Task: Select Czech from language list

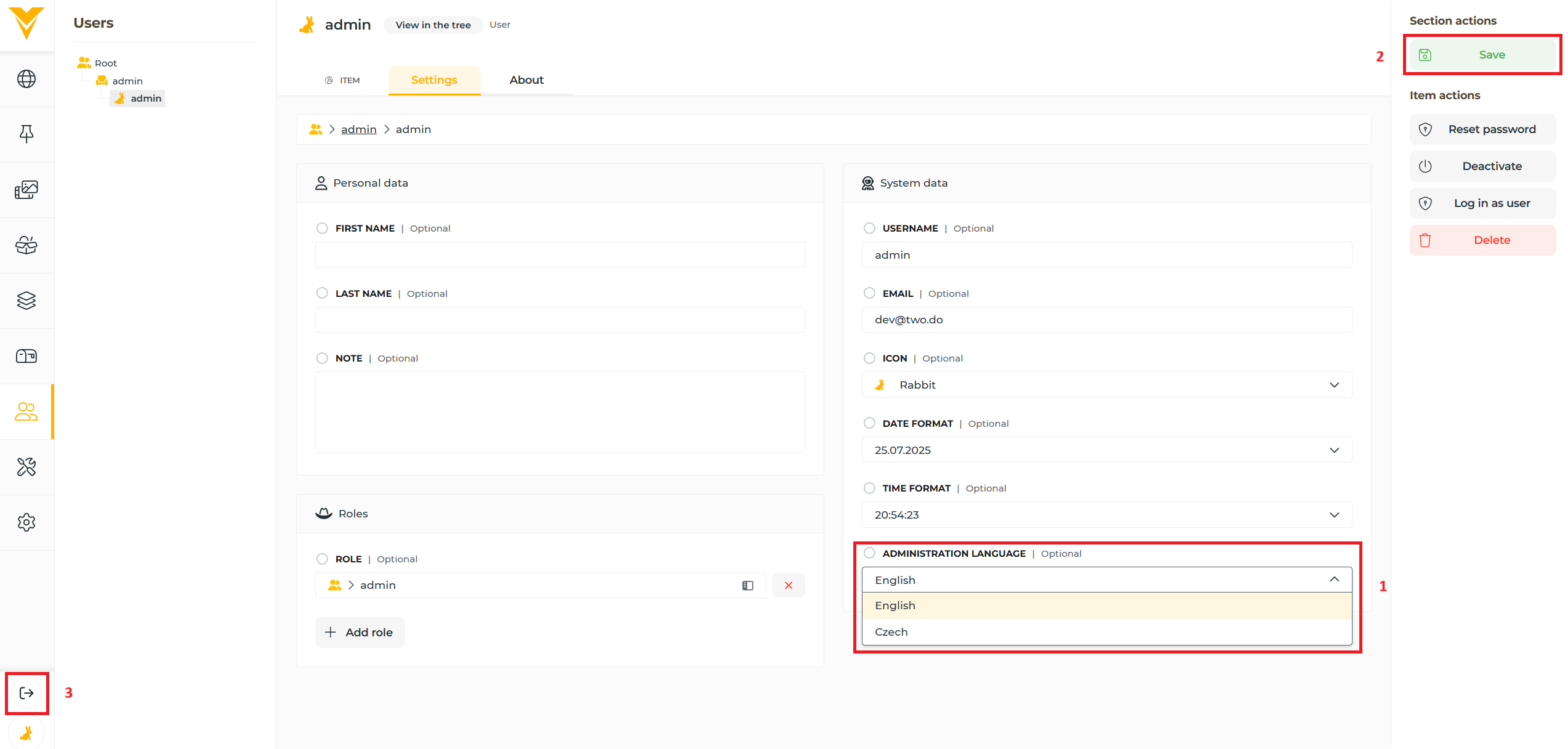Action: coord(891,632)
